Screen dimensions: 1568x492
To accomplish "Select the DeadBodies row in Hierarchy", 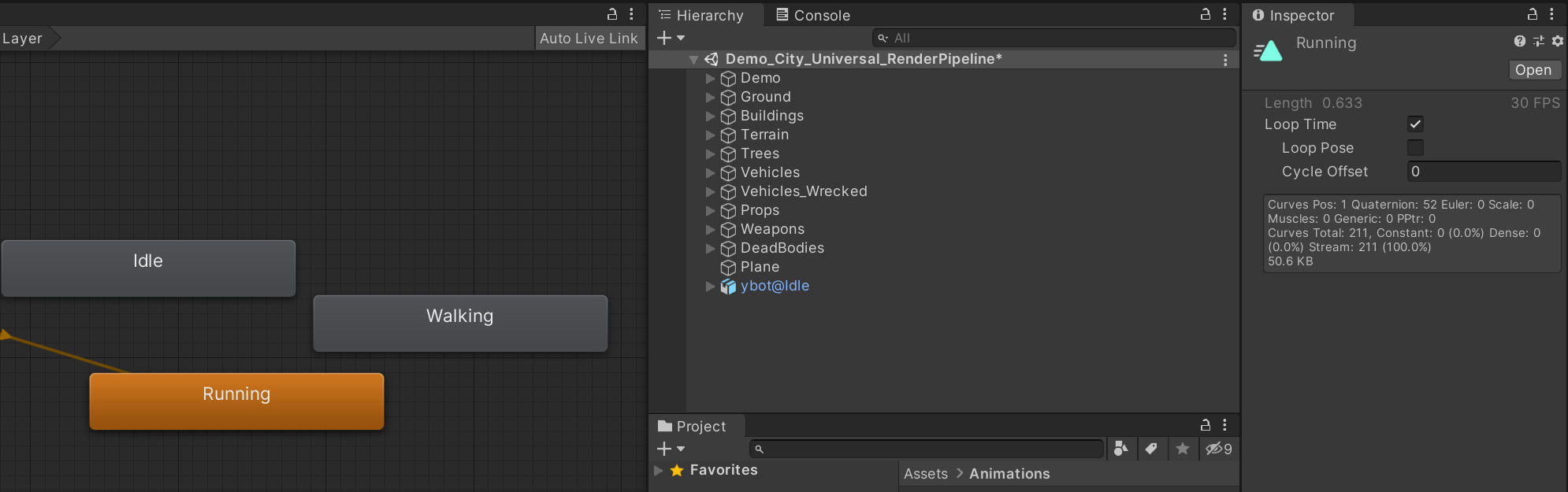I will tap(944, 249).
